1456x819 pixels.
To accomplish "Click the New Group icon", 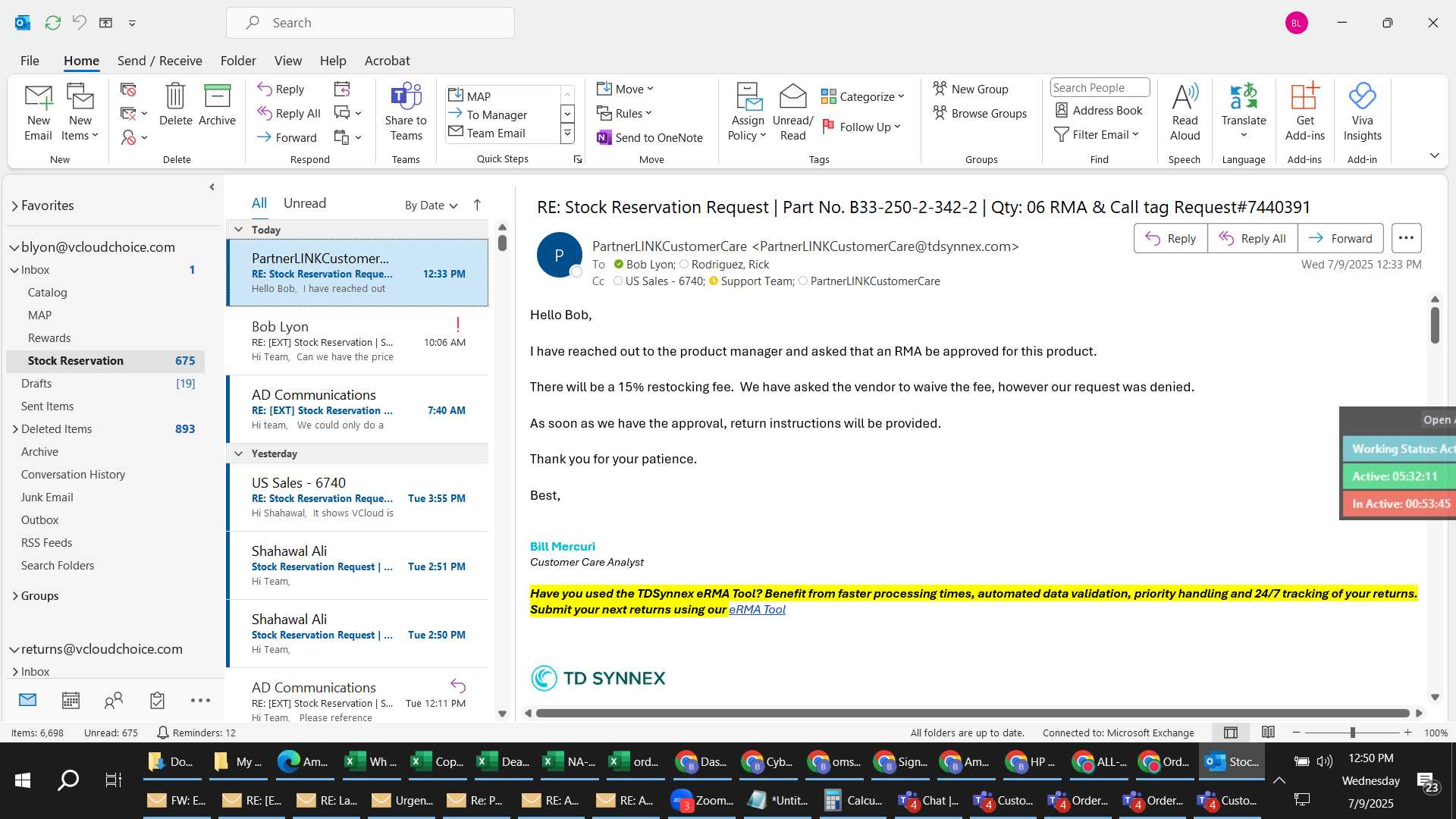I will click(971, 89).
